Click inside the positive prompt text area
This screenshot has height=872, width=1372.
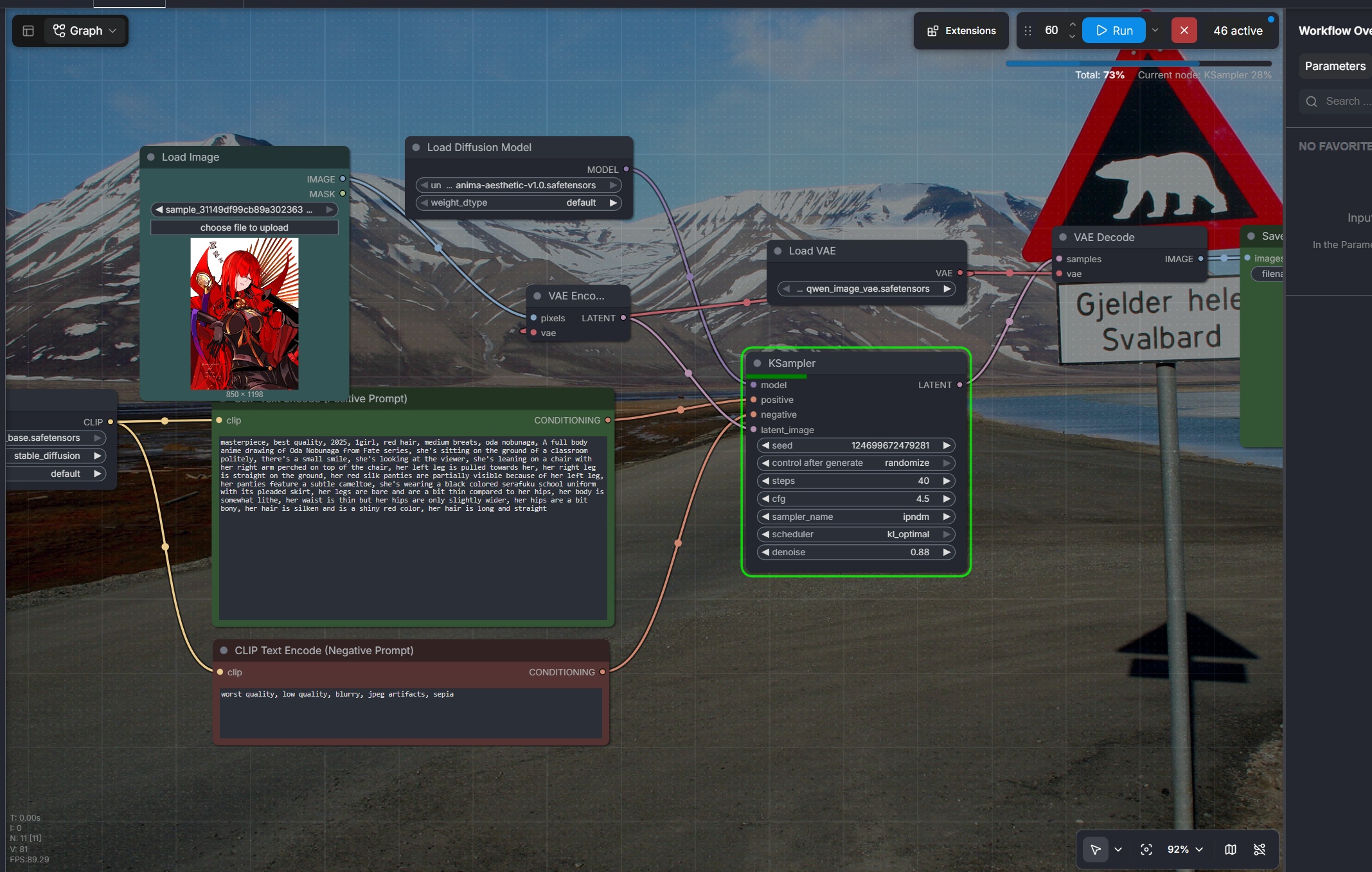click(x=413, y=528)
